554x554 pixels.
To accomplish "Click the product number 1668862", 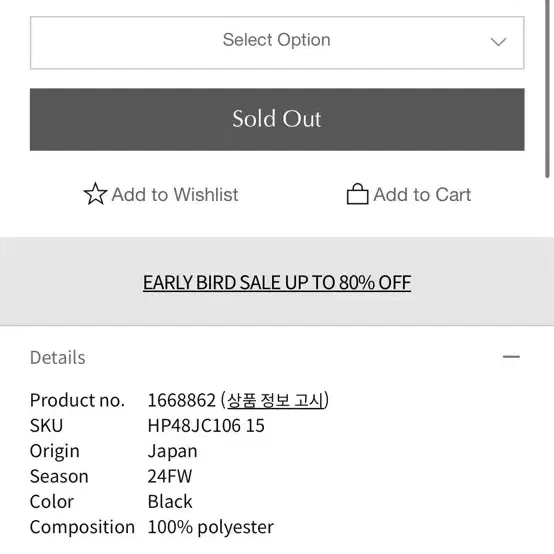I will 182,400.
